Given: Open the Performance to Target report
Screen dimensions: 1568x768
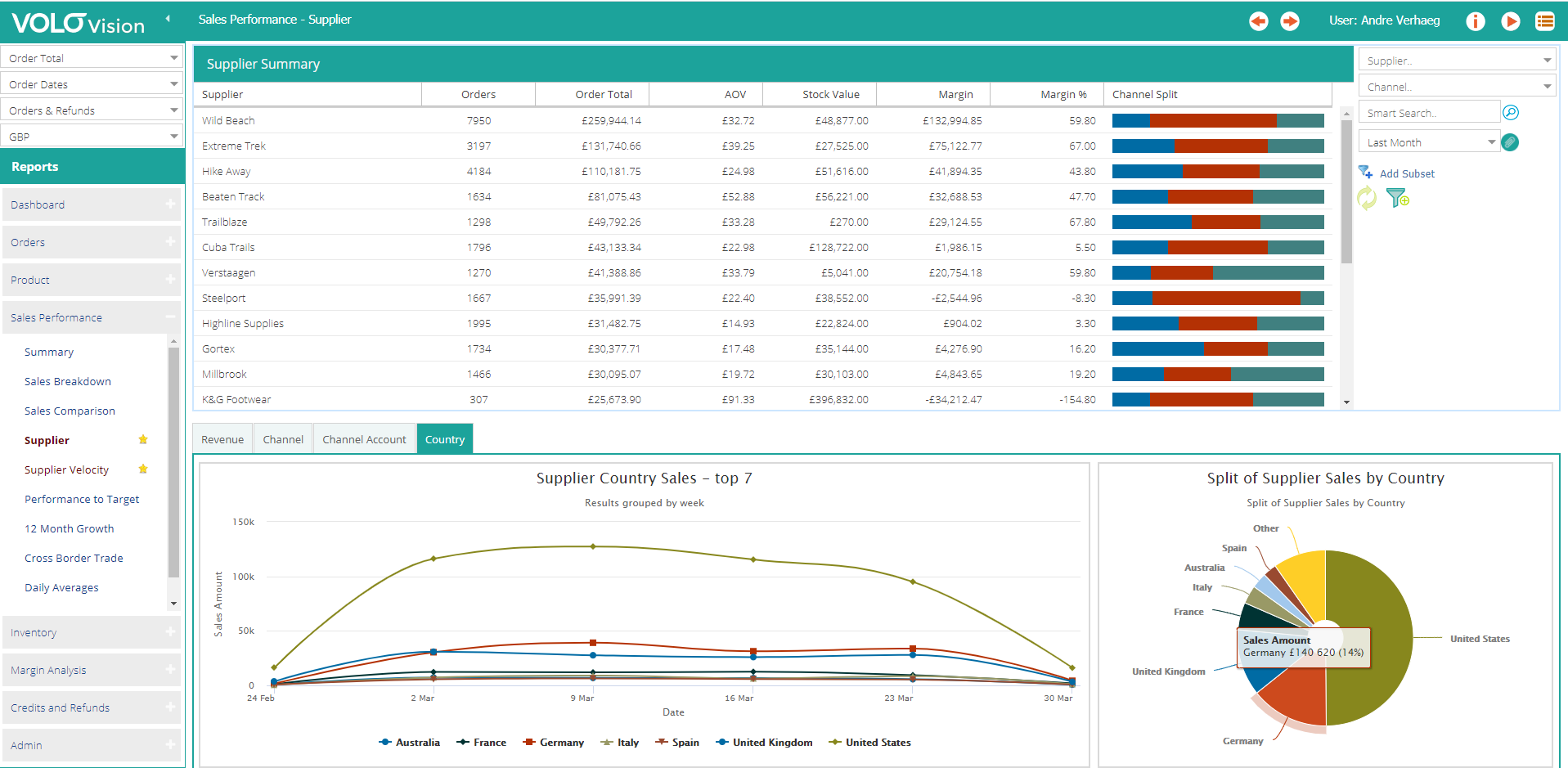Looking at the screenshot, I should [x=82, y=500].
